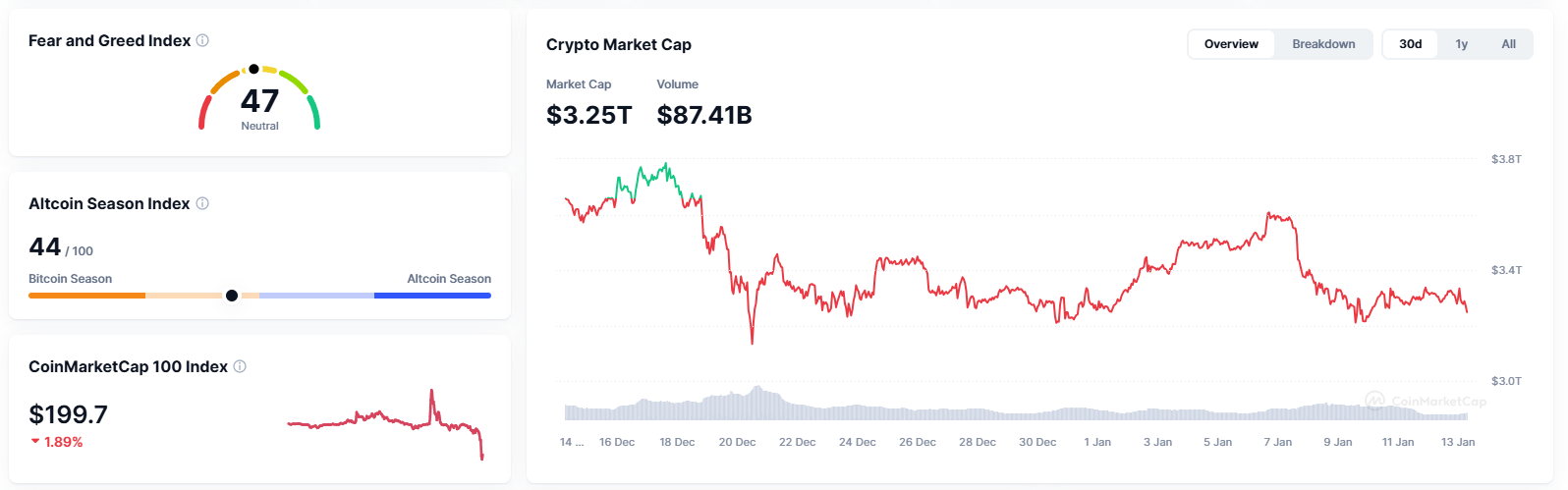Open the Altcoin Season Index title
The height and width of the screenshot is (490, 1568).
coord(109,203)
